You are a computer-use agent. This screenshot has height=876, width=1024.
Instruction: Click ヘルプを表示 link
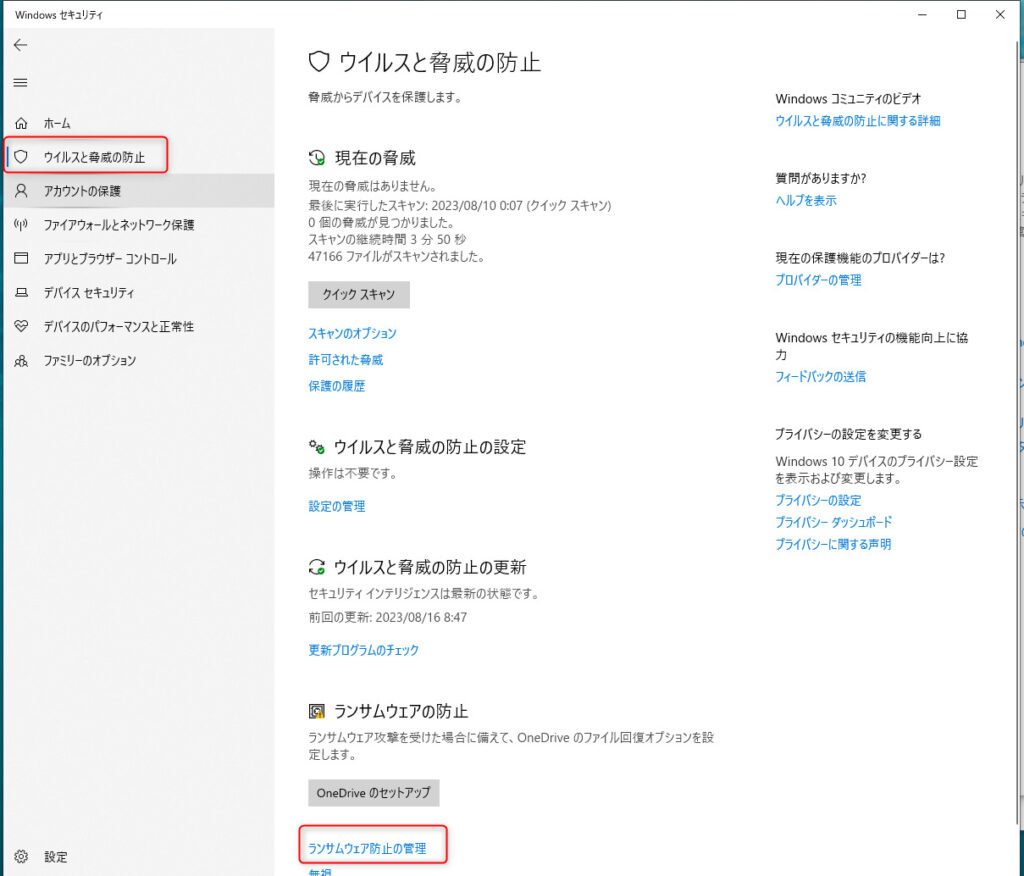(806, 201)
